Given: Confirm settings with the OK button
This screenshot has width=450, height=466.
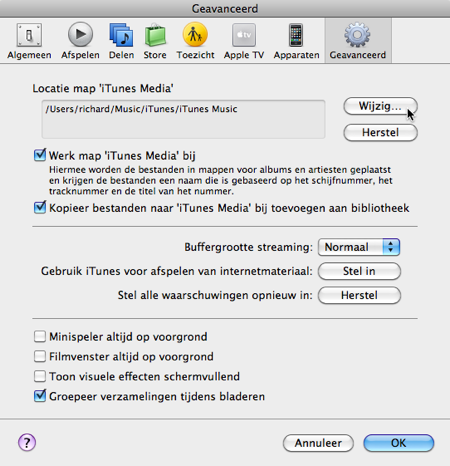Looking at the screenshot, I should 399,443.
